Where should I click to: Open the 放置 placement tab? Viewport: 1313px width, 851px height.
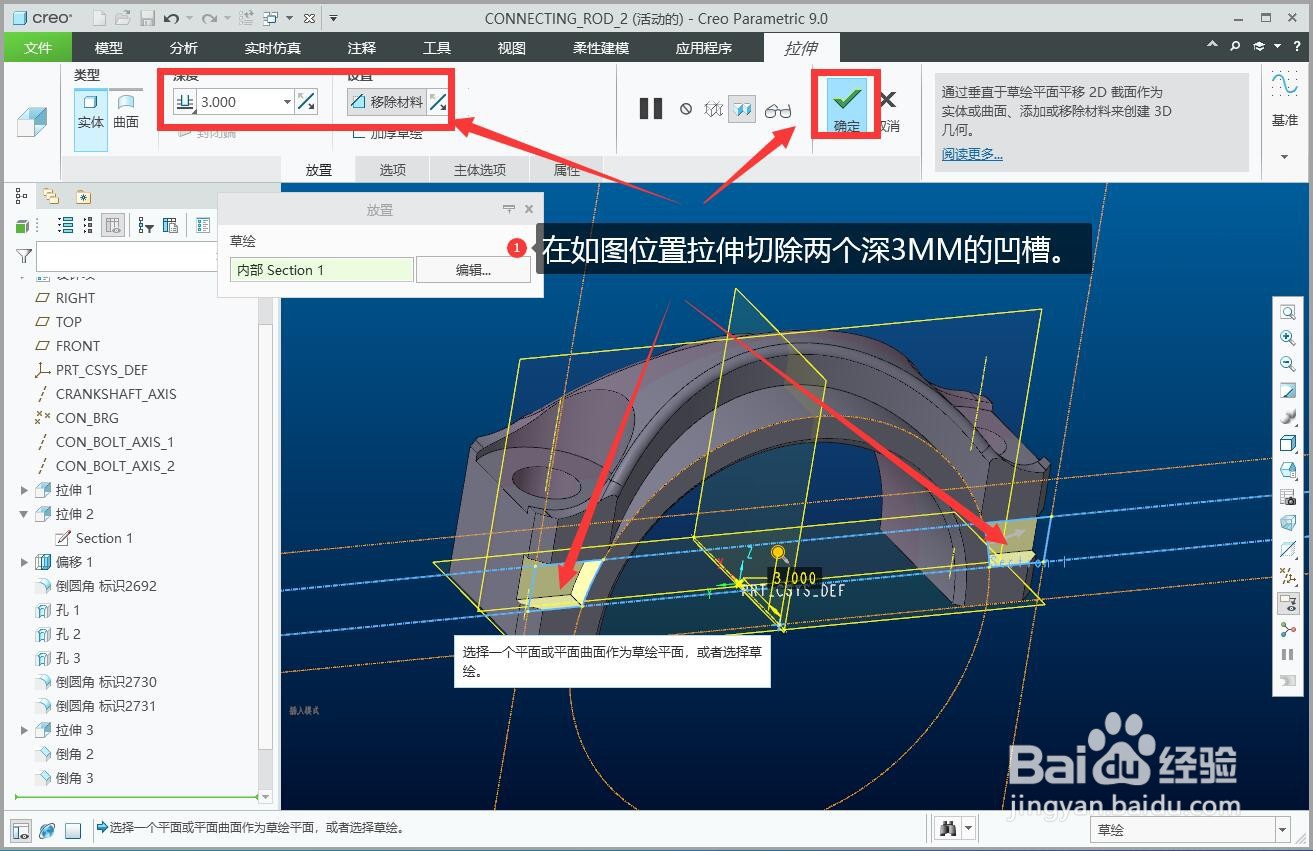click(318, 170)
